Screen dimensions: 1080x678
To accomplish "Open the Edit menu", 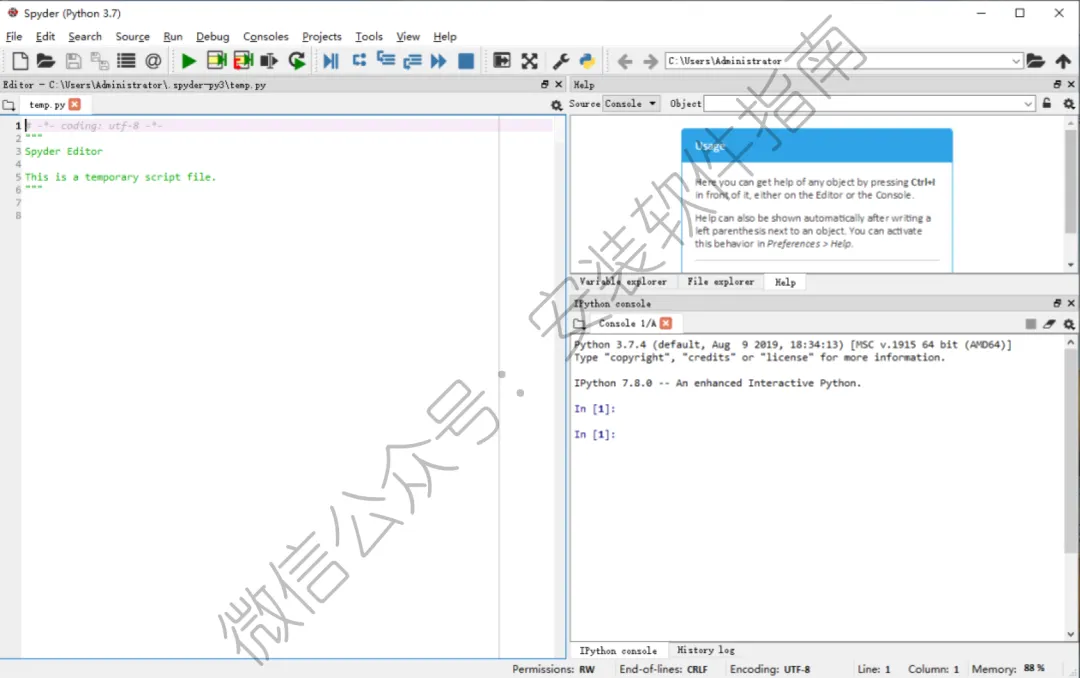I will [45, 37].
